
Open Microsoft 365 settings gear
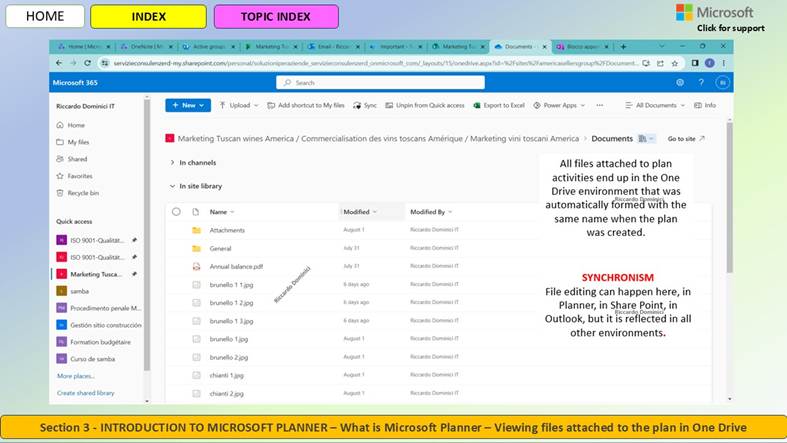(680, 83)
